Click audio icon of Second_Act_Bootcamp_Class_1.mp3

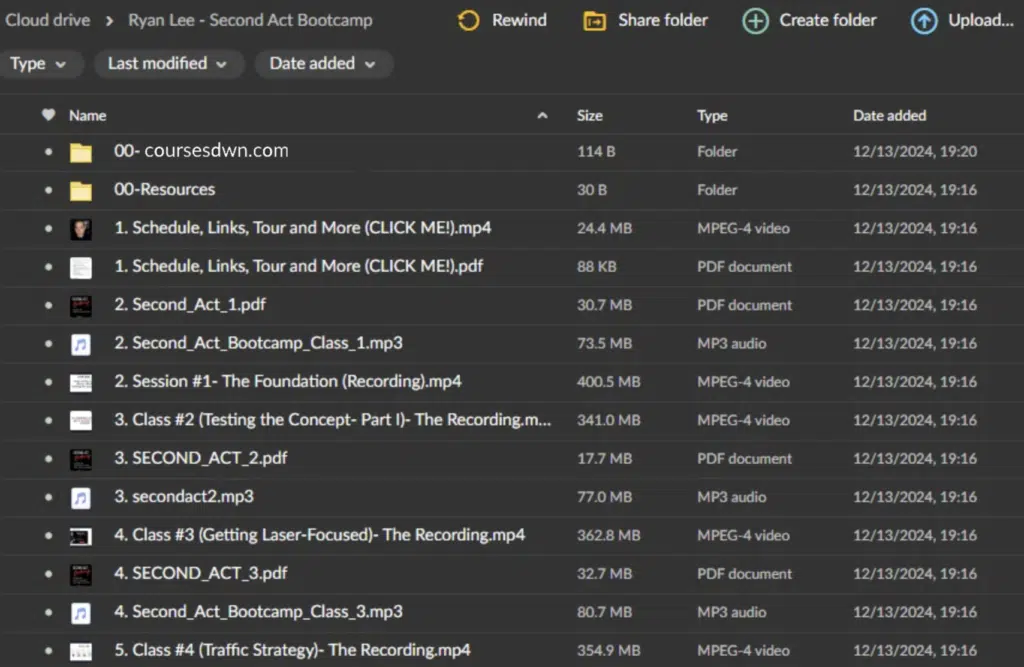click(x=81, y=344)
